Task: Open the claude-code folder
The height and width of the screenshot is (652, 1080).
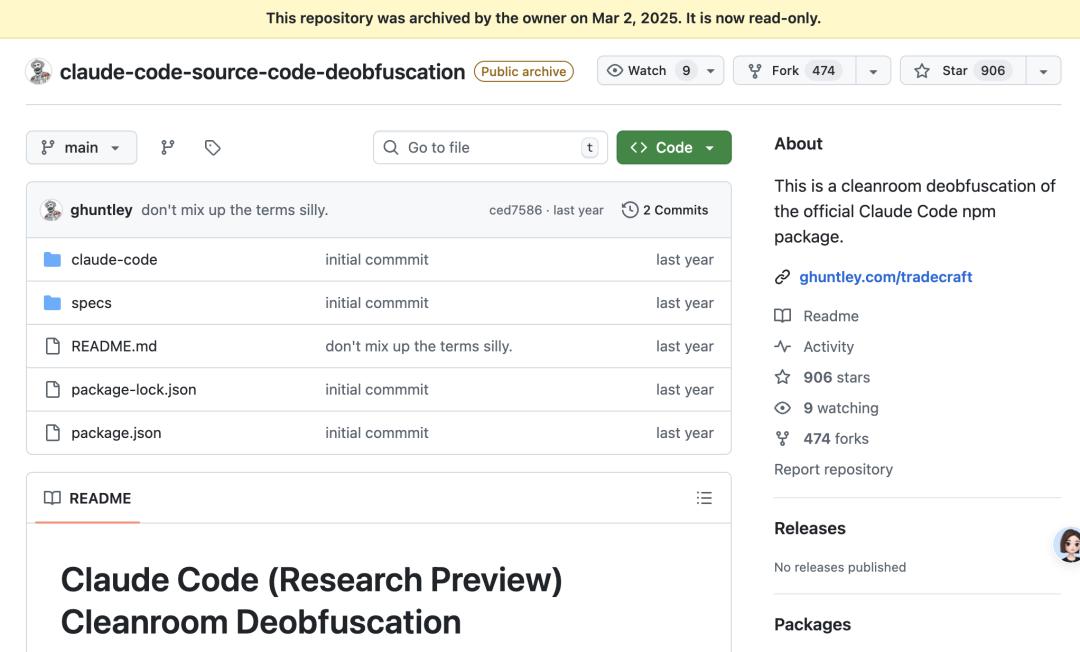Action: [114, 259]
